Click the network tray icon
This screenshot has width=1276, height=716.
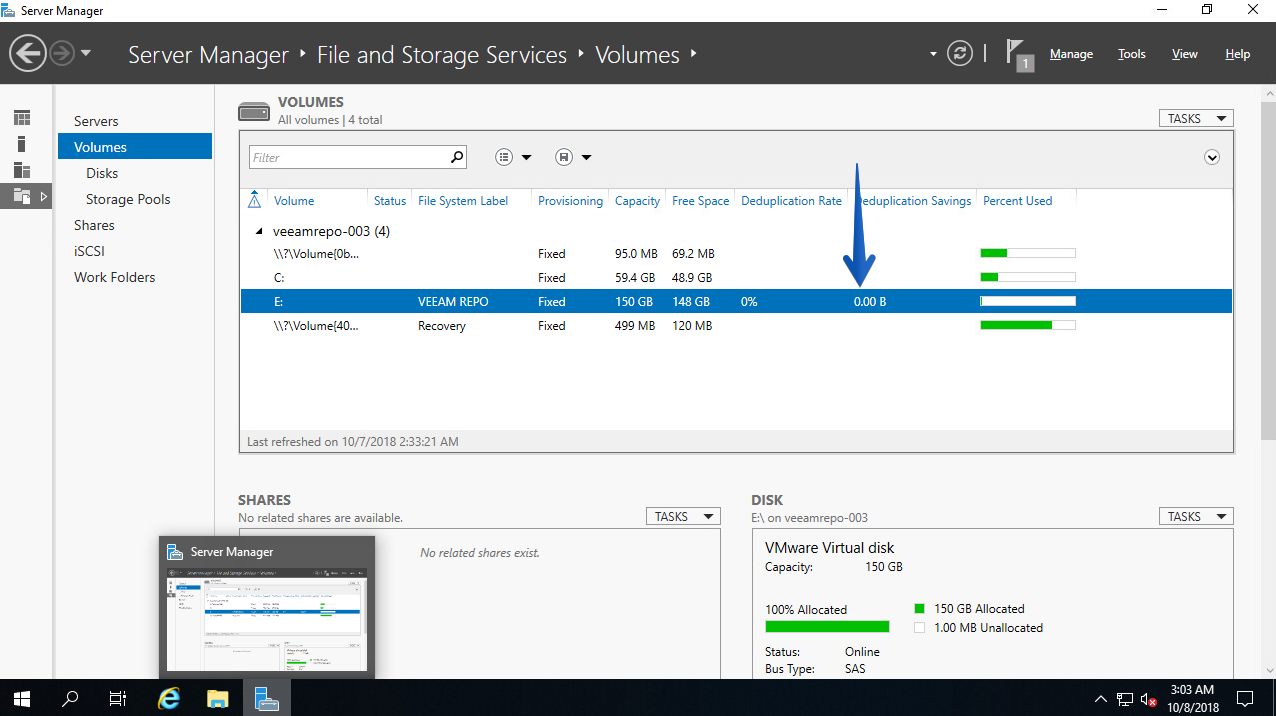coord(1125,698)
